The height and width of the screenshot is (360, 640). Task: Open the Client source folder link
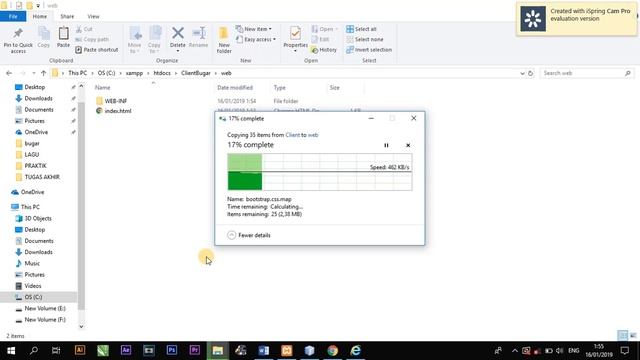(292, 135)
